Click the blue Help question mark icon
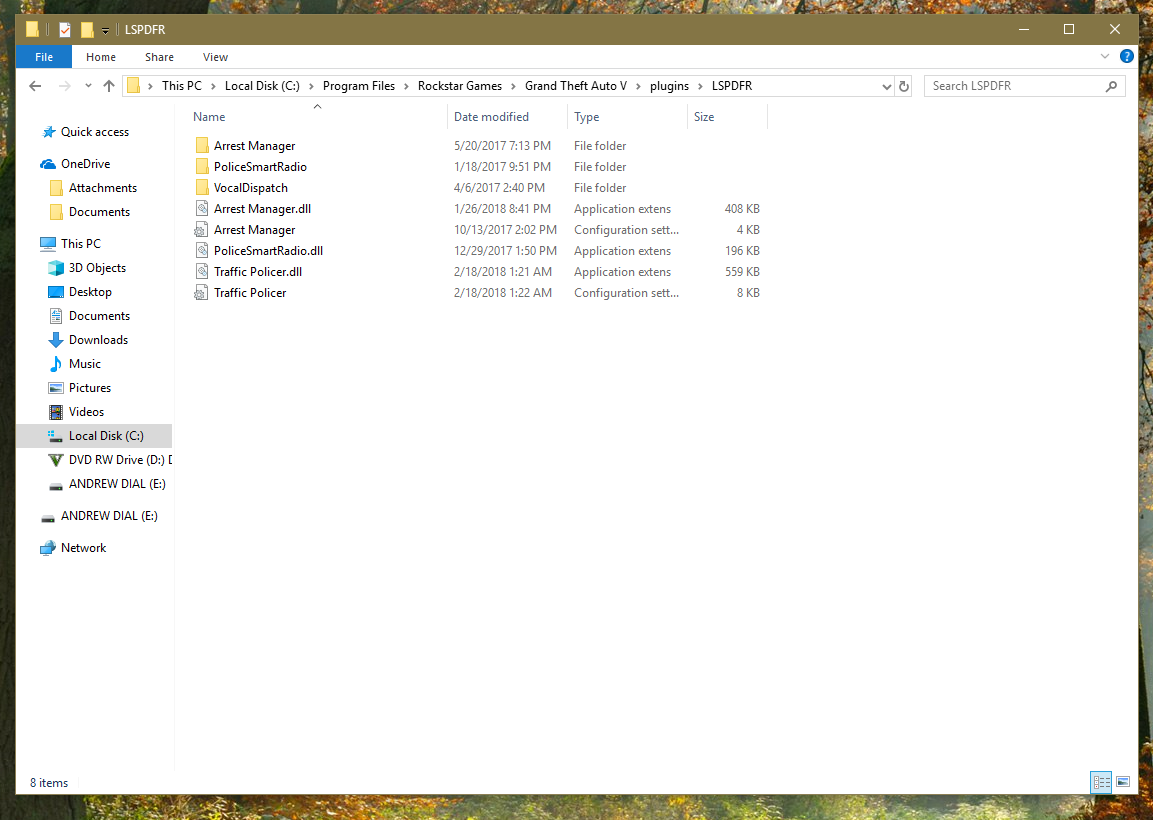 [1127, 56]
